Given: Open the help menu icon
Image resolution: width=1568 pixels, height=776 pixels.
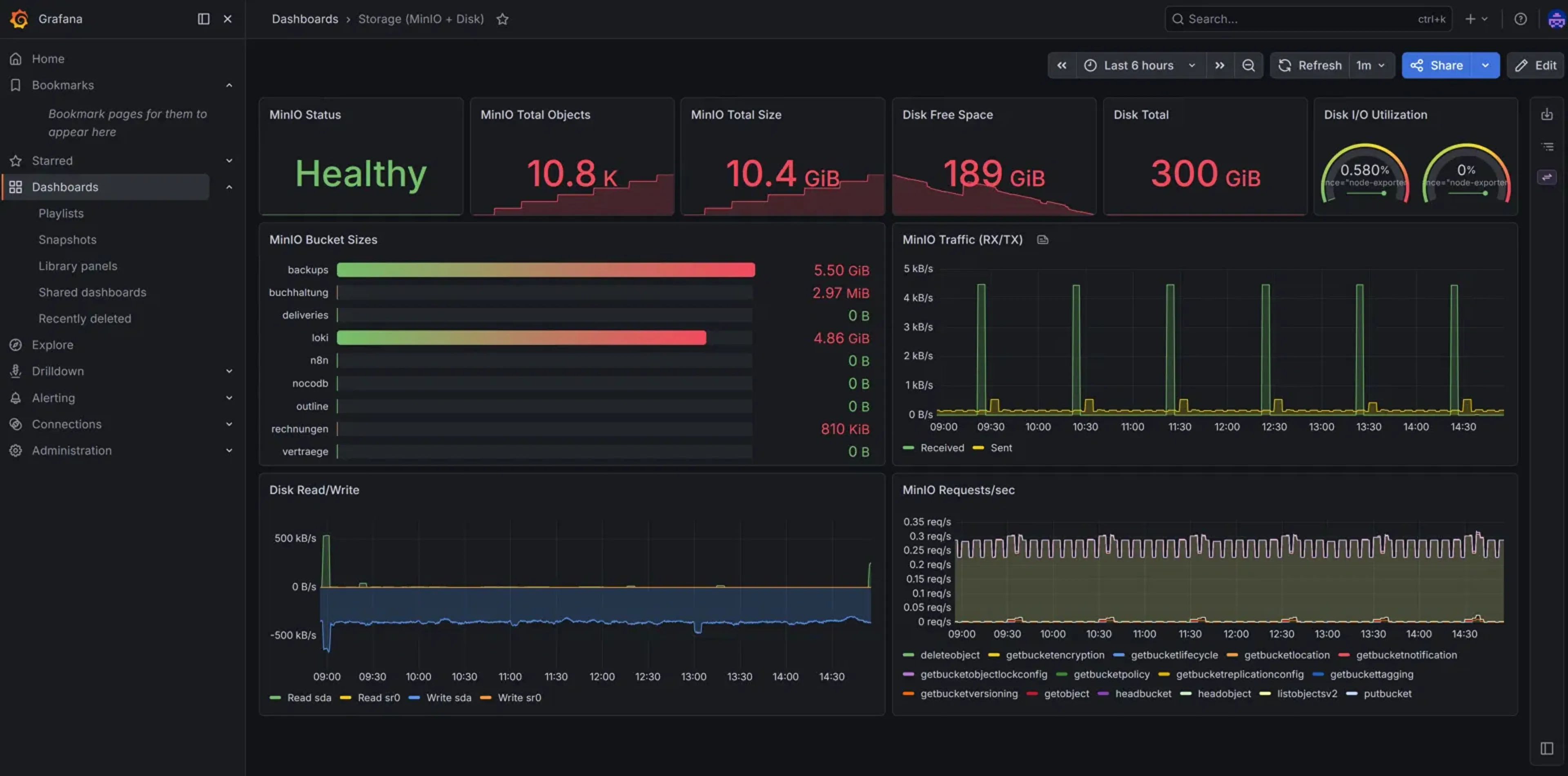Looking at the screenshot, I should pos(1520,19).
